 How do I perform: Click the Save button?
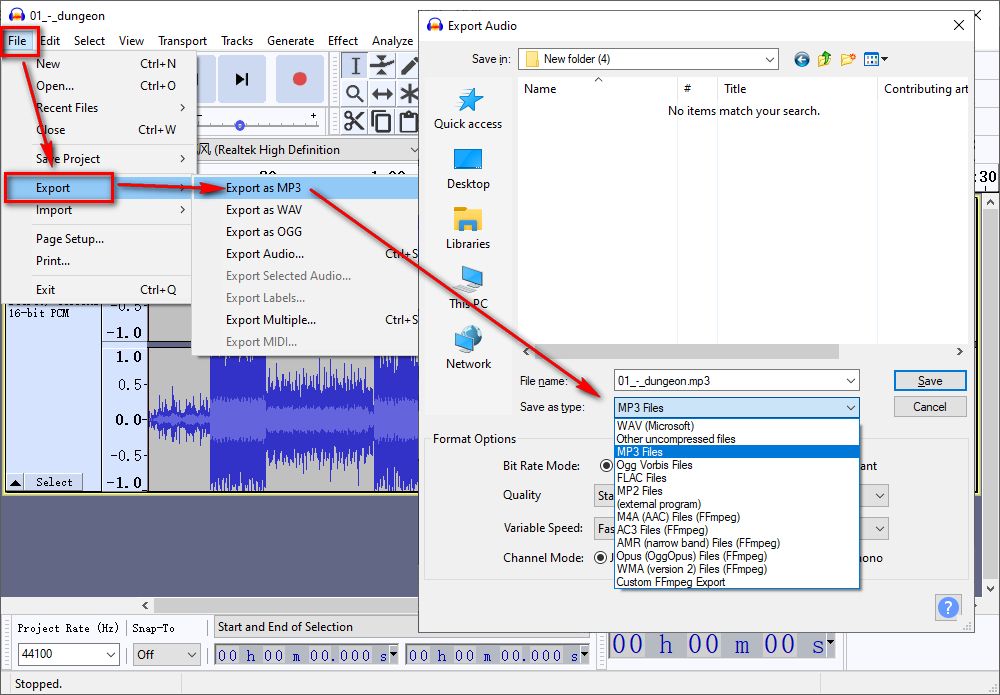[930, 381]
